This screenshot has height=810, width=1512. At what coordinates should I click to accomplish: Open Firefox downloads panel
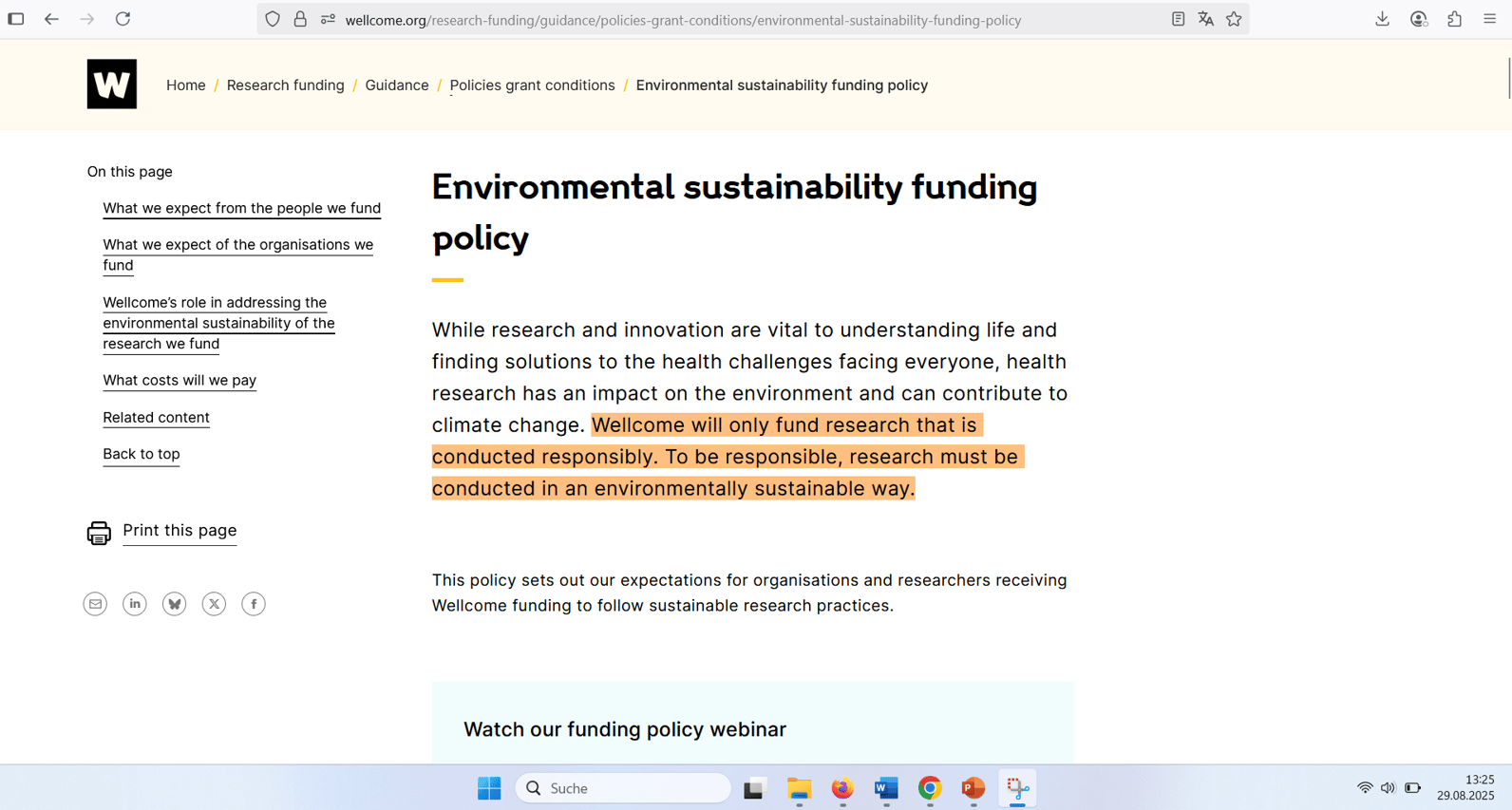pyautogui.click(x=1382, y=19)
